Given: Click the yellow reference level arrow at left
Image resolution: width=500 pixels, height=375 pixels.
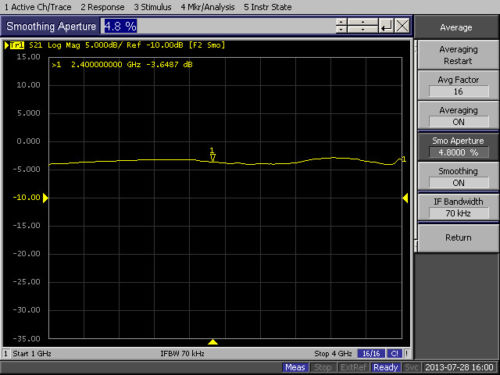Looking at the screenshot, I should pyautogui.click(x=46, y=198).
